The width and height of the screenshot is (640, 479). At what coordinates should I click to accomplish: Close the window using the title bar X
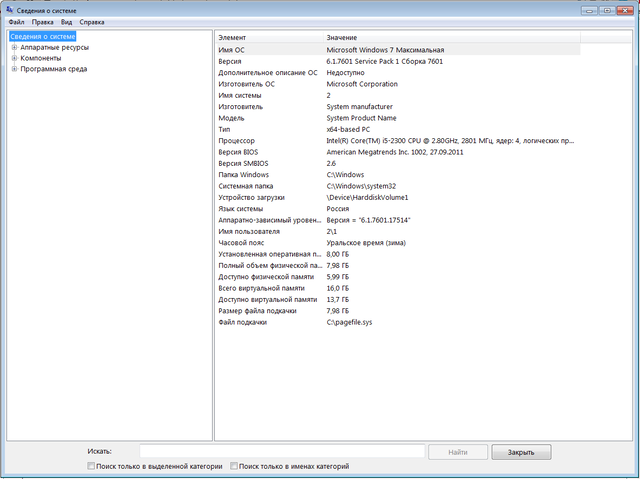626,9
